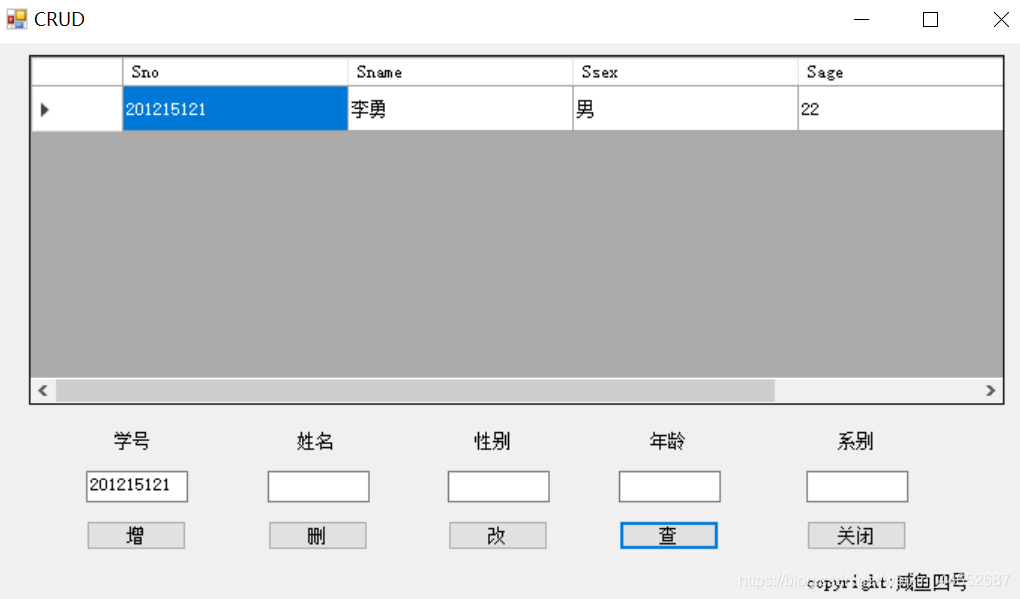Click the 查 (query) button
This screenshot has width=1020, height=599.
click(x=669, y=535)
